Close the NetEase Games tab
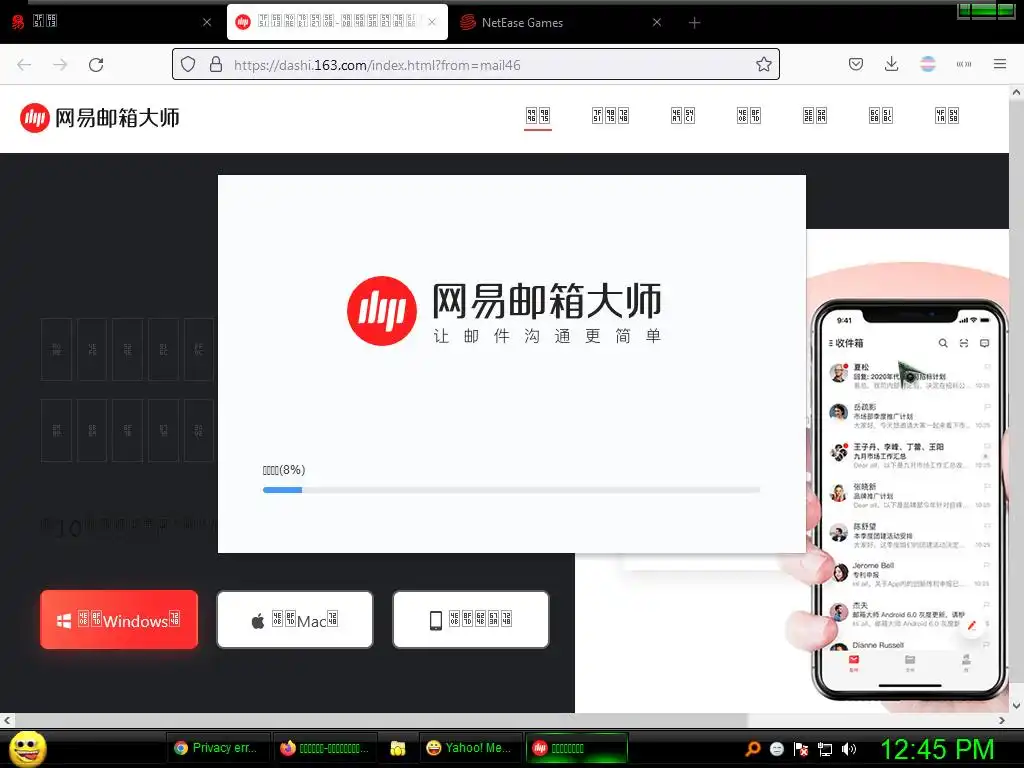Viewport: 1024px width, 768px height. [x=657, y=22]
